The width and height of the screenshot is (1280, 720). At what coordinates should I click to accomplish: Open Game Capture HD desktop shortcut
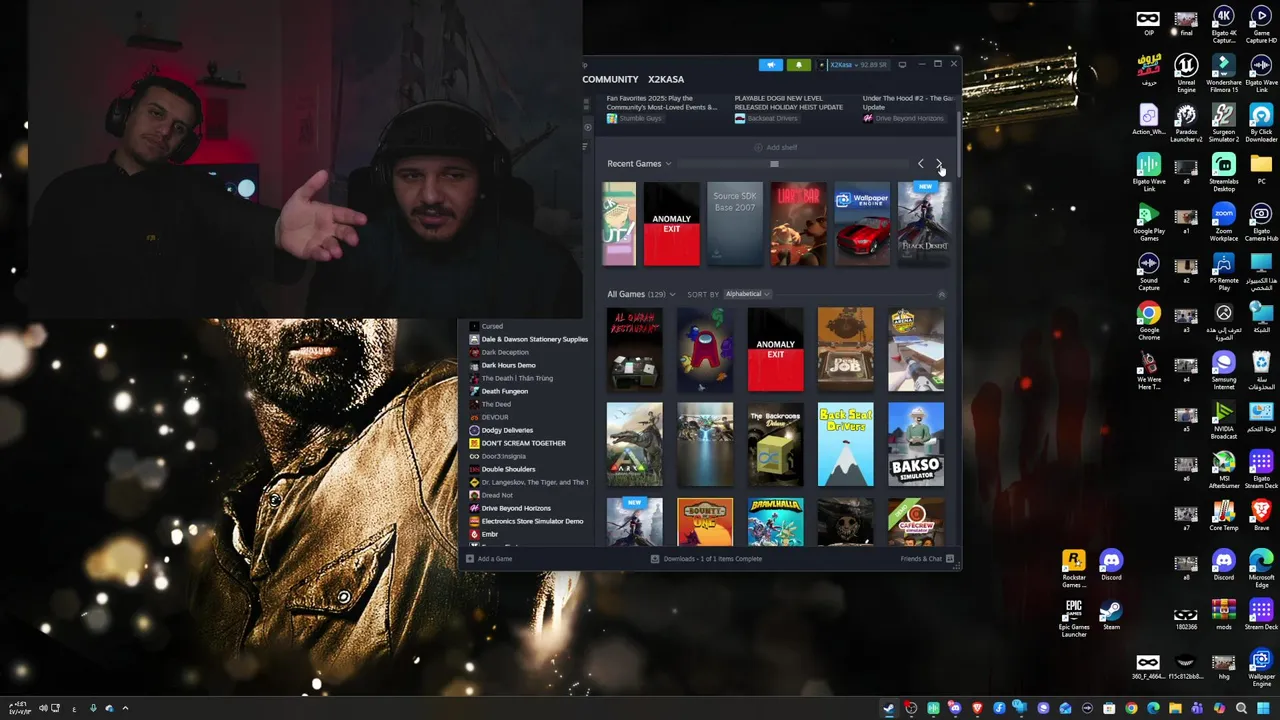tap(1261, 24)
